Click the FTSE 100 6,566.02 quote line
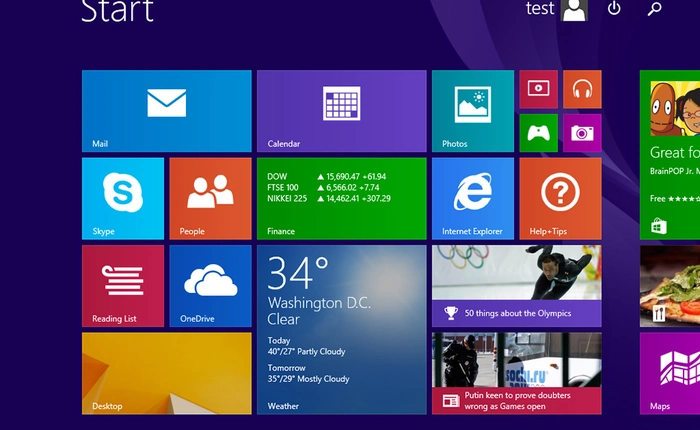 (323, 188)
